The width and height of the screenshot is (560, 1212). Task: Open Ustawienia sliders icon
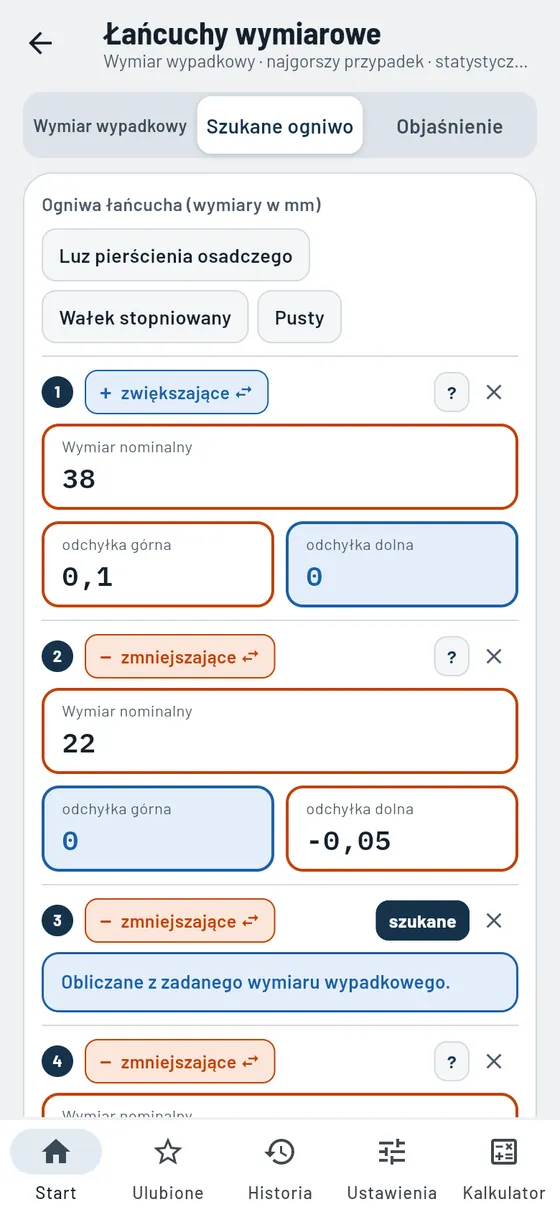pyautogui.click(x=392, y=1152)
